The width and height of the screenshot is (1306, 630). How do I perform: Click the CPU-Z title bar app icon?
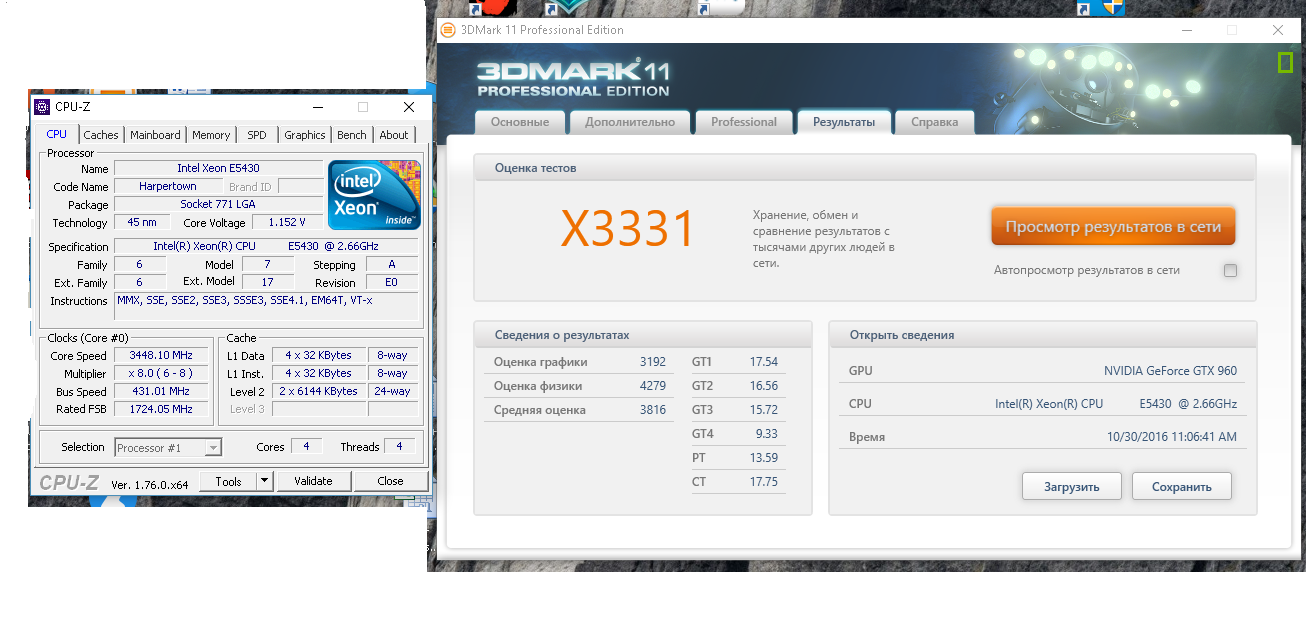click(x=42, y=107)
